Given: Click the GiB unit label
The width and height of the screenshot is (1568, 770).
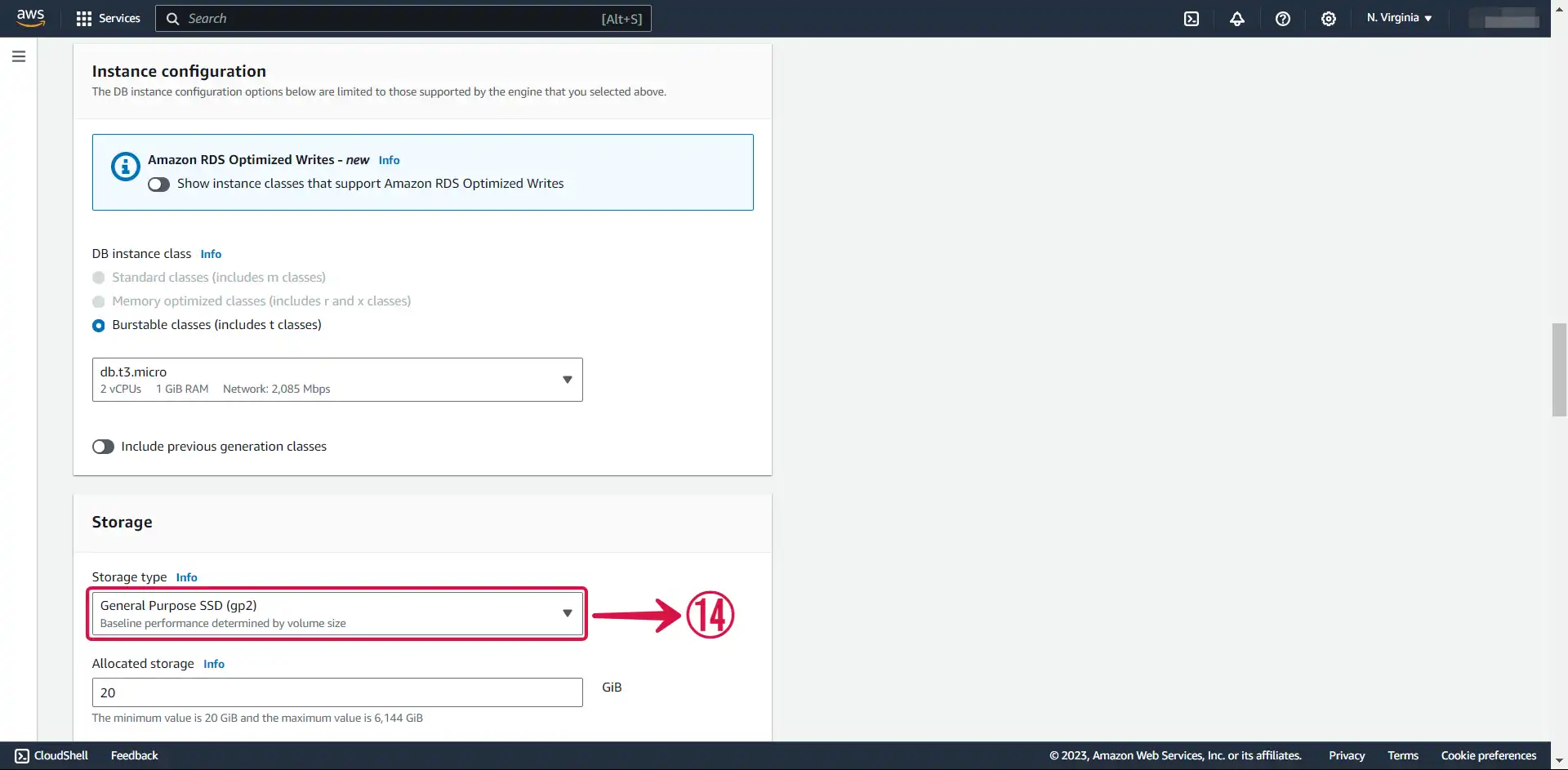Looking at the screenshot, I should 612,688.
